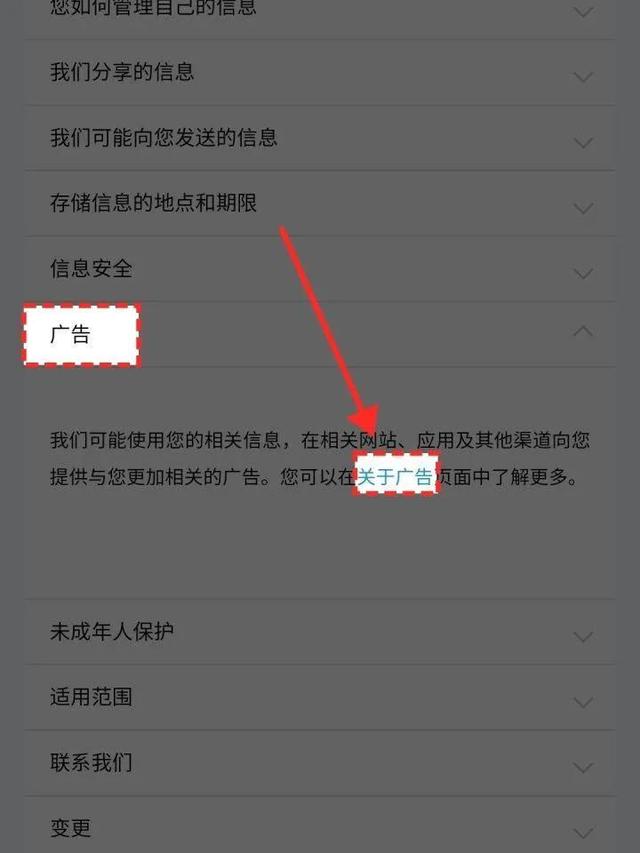Expand 信息安全 chevron
Screen dimensions: 640x853
[x=583, y=274]
